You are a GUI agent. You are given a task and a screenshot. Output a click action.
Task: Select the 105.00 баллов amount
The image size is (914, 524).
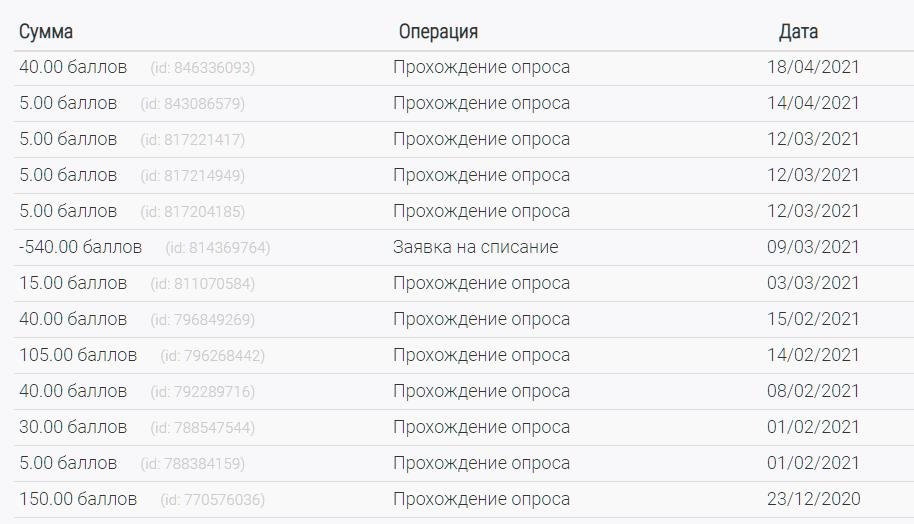(x=78, y=355)
